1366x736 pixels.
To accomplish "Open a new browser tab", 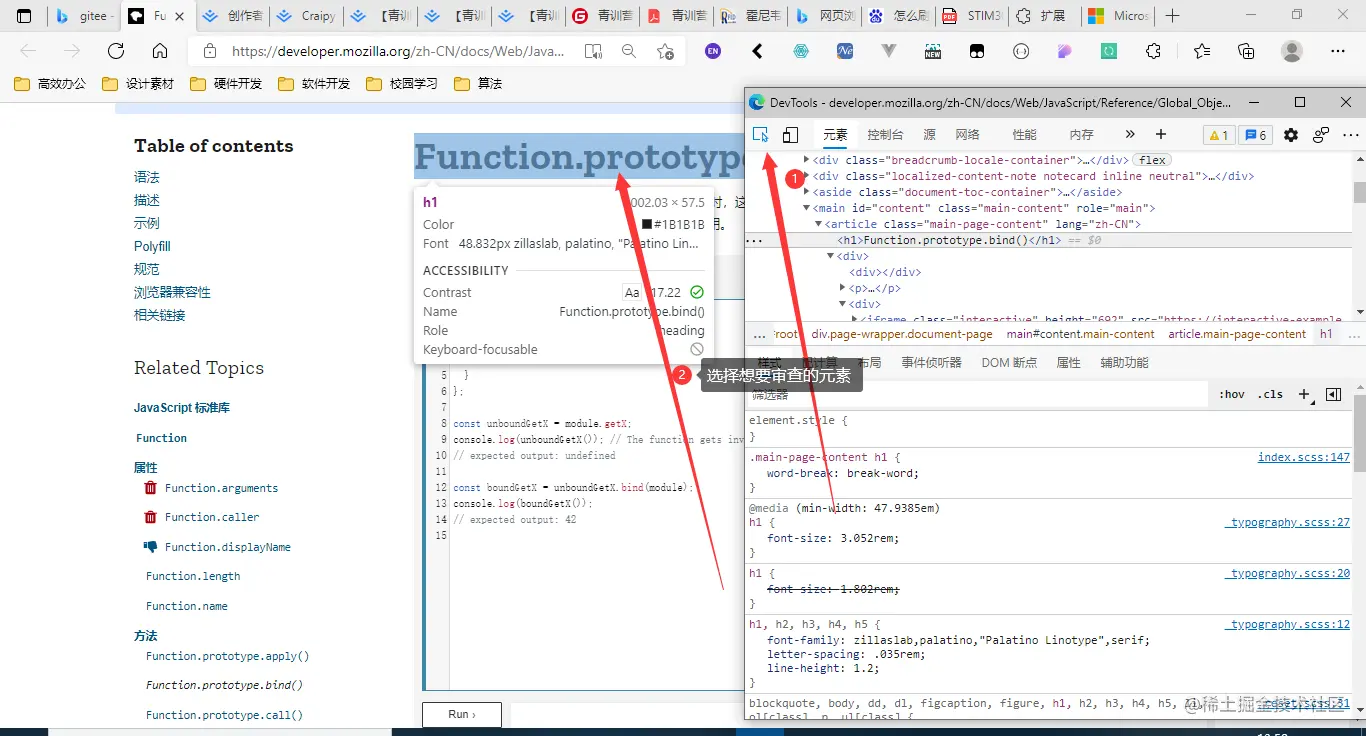I will pyautogui.click(x=1173, y=16).
